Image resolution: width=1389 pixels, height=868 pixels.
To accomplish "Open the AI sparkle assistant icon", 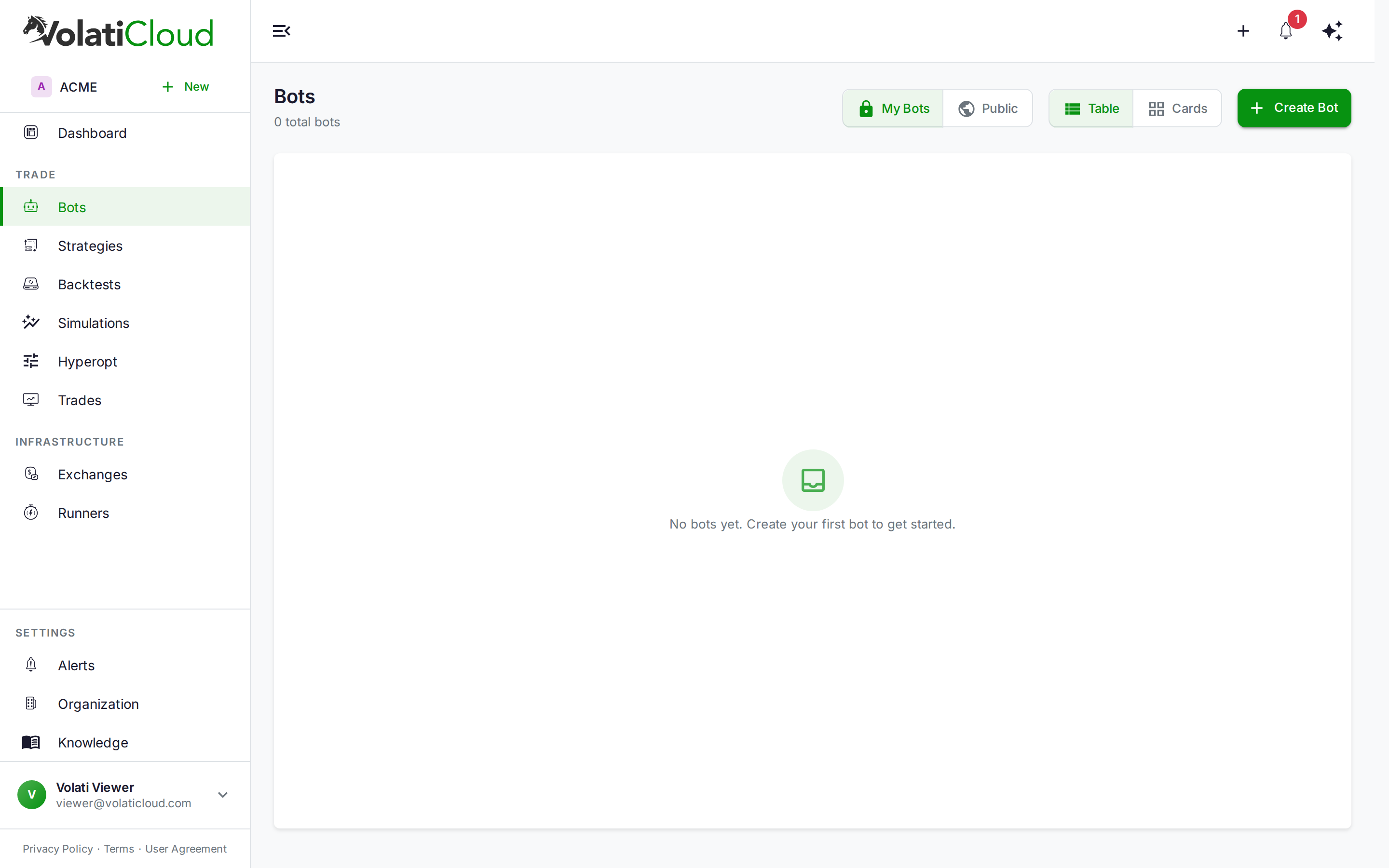I will pos(1332,31).
